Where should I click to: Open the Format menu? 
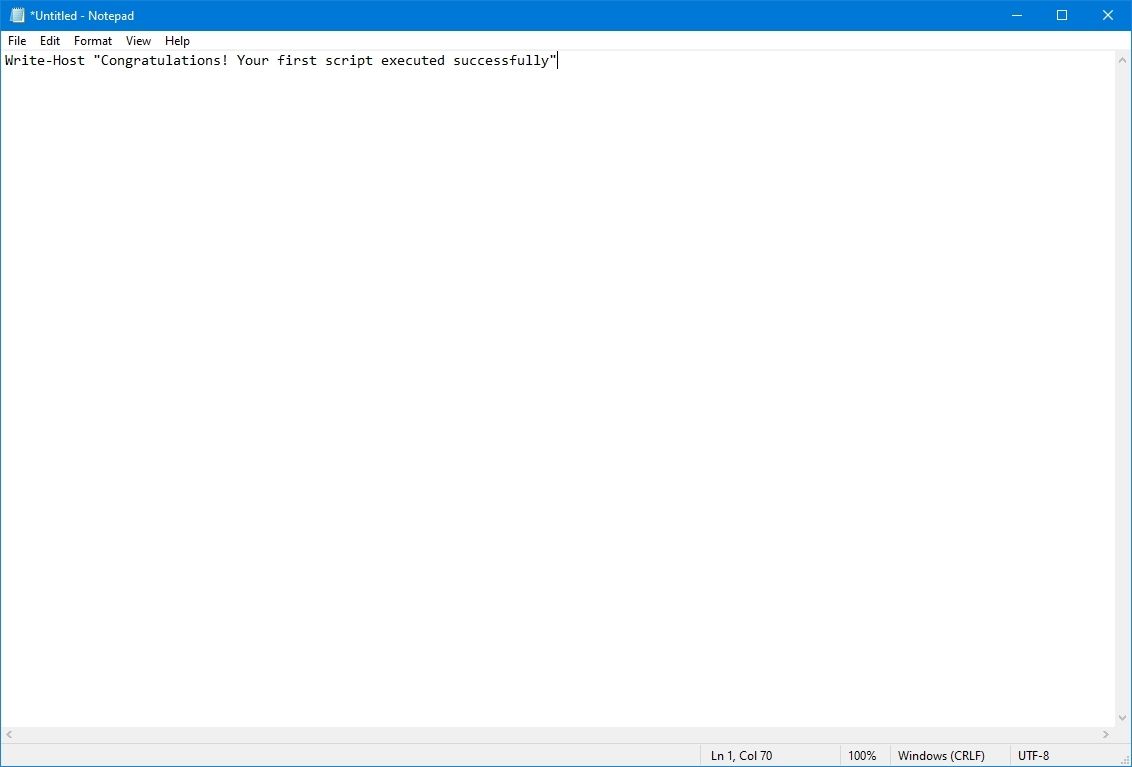coord(92,41)
